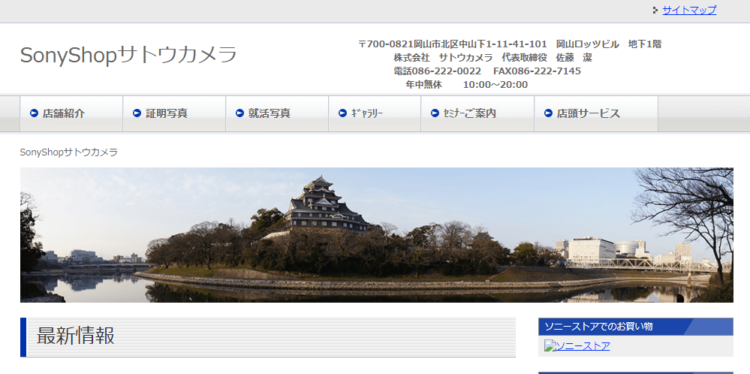The height and width of the screenshot is (374, 750).
Task: Click the 電話086-222-0022 phone number text
Action: 437,71
